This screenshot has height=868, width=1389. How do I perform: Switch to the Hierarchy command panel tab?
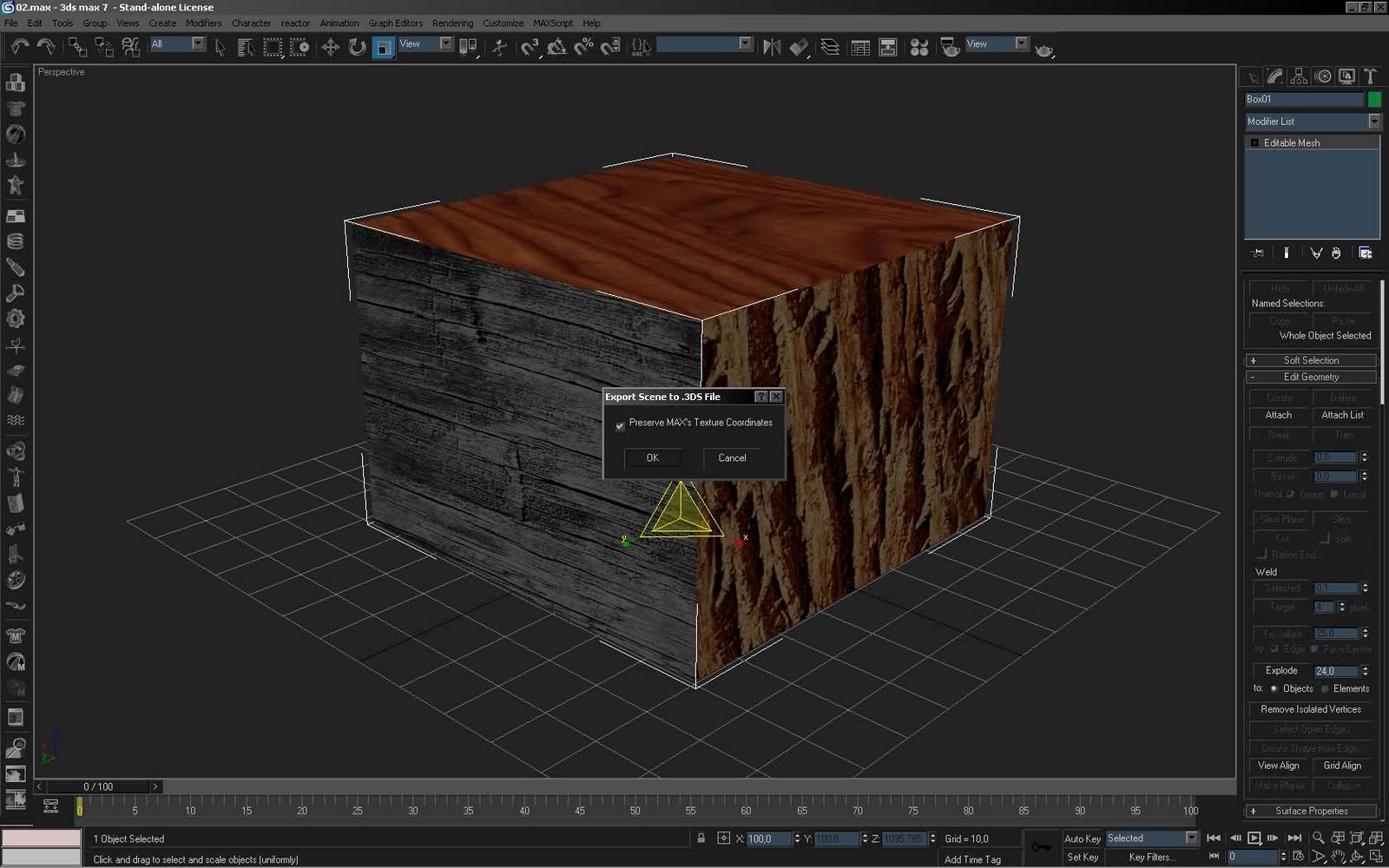1299,76
